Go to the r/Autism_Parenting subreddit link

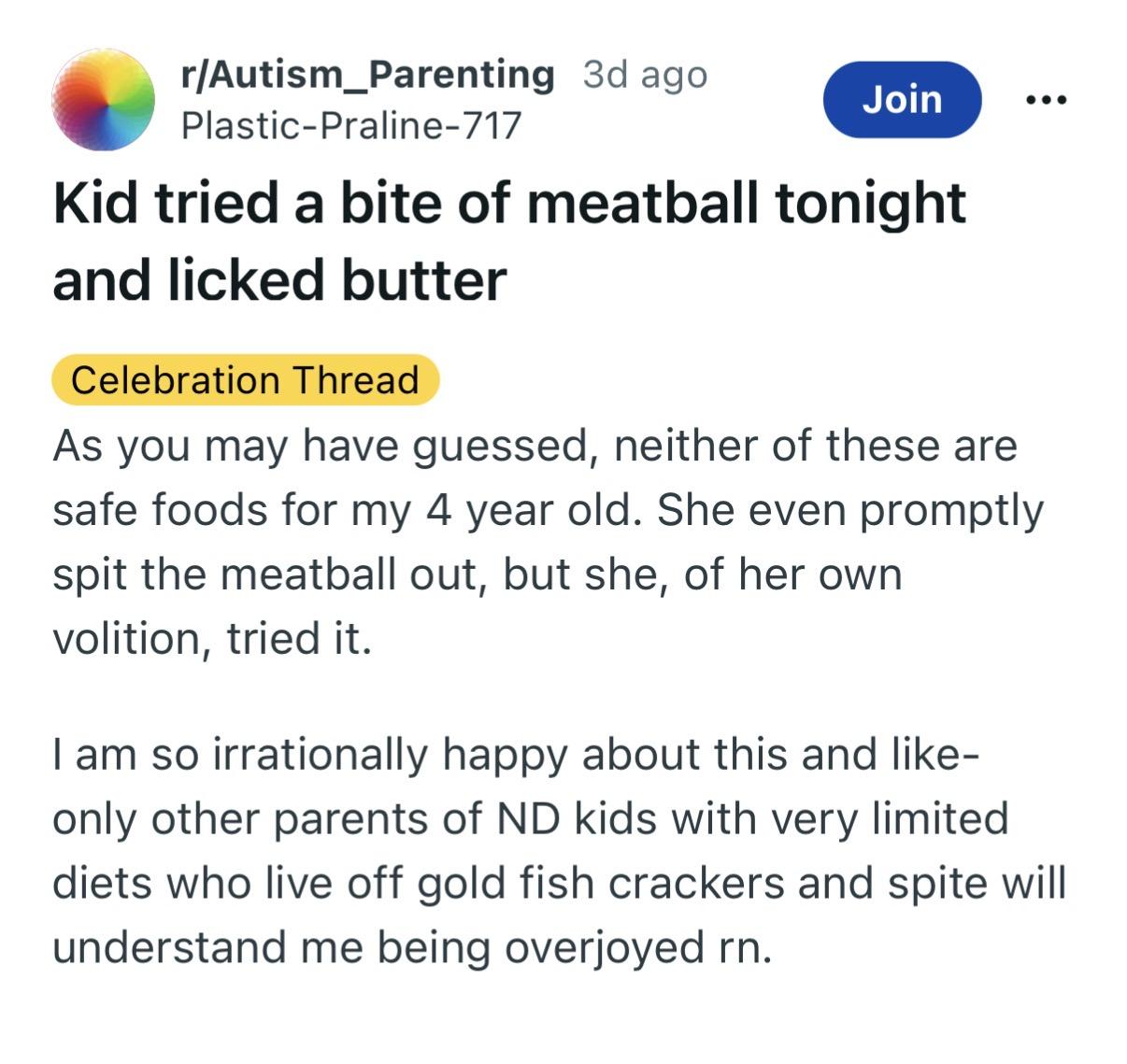[367, 75]
